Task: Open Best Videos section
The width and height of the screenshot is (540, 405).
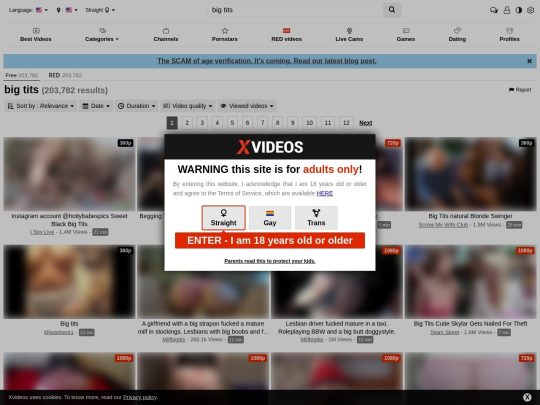Action: [36, 35]
